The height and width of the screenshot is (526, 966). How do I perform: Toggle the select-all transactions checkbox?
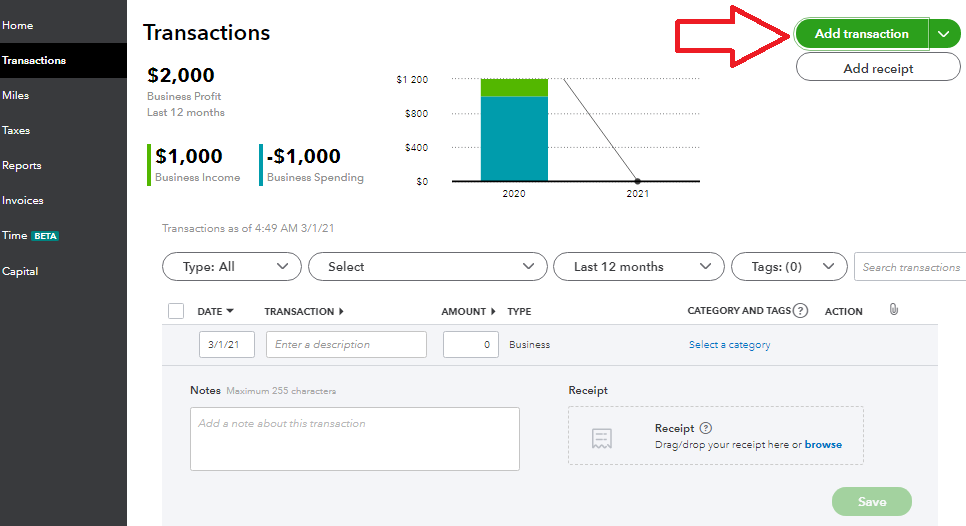[176, 311]
